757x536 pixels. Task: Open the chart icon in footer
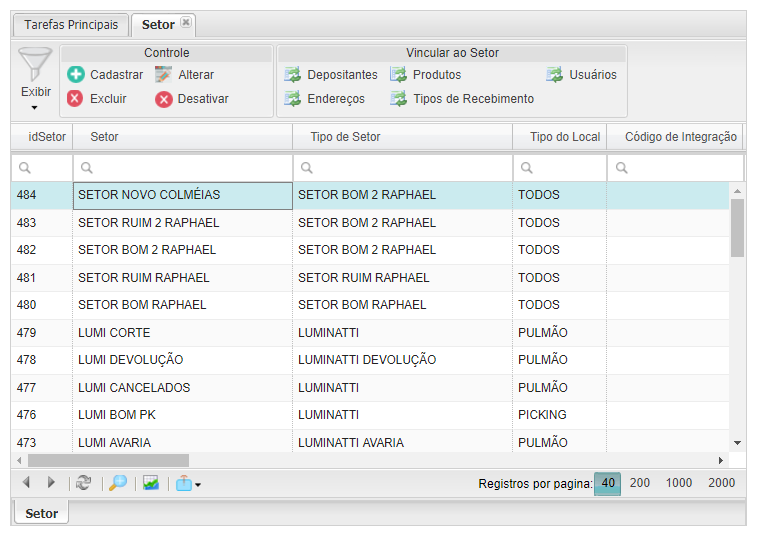click(151, 482)
